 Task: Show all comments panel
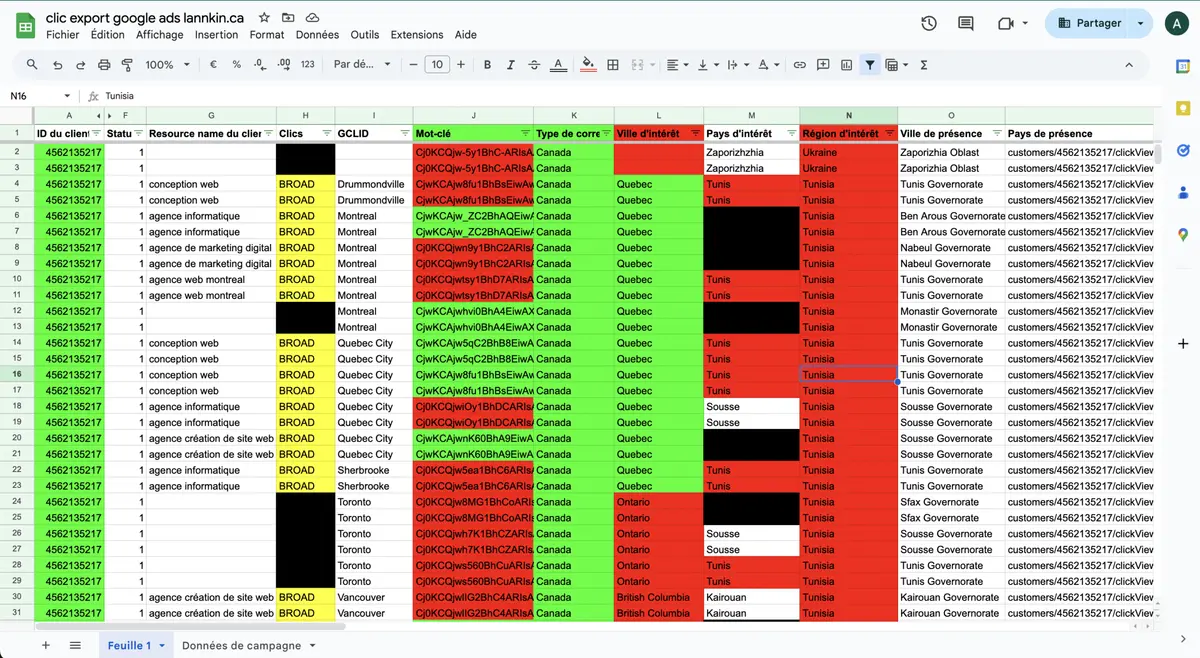(x=966, y=23)
